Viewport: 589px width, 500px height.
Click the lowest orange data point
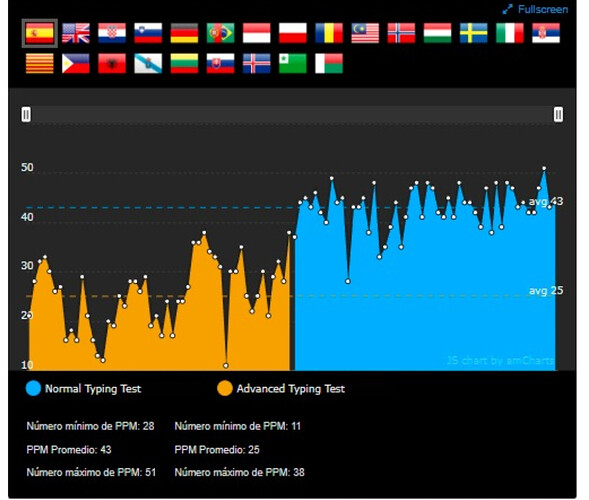tap(225, 366)
